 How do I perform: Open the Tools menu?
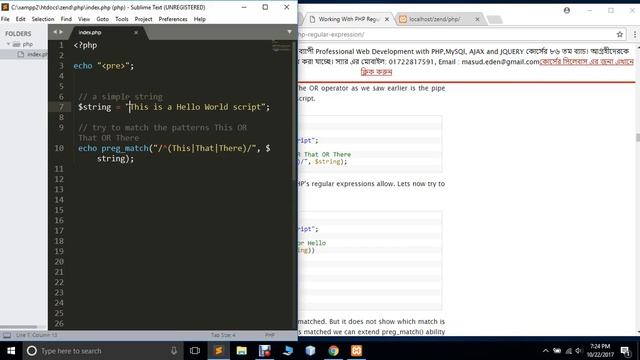[x=122, y=19]
